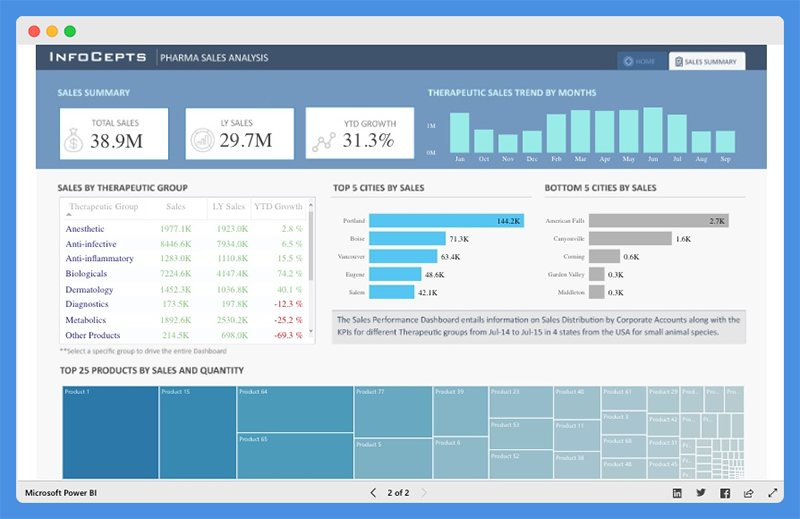Click the next page arrow
This screenshot has width=800, height=519.
tap(424, 493)
